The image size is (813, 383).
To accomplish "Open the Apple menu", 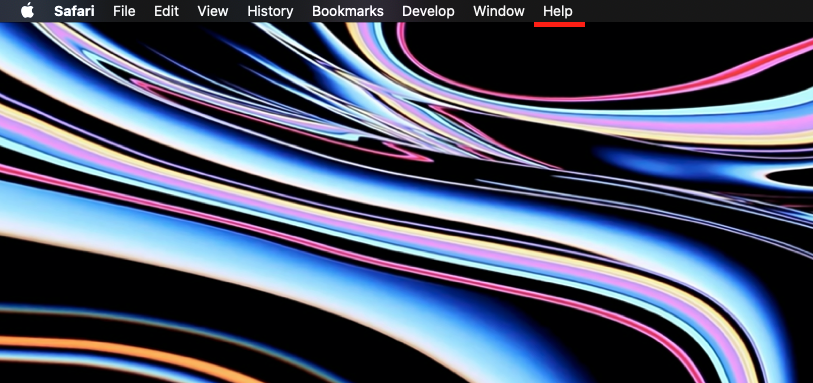I will (x=27, y=11).
